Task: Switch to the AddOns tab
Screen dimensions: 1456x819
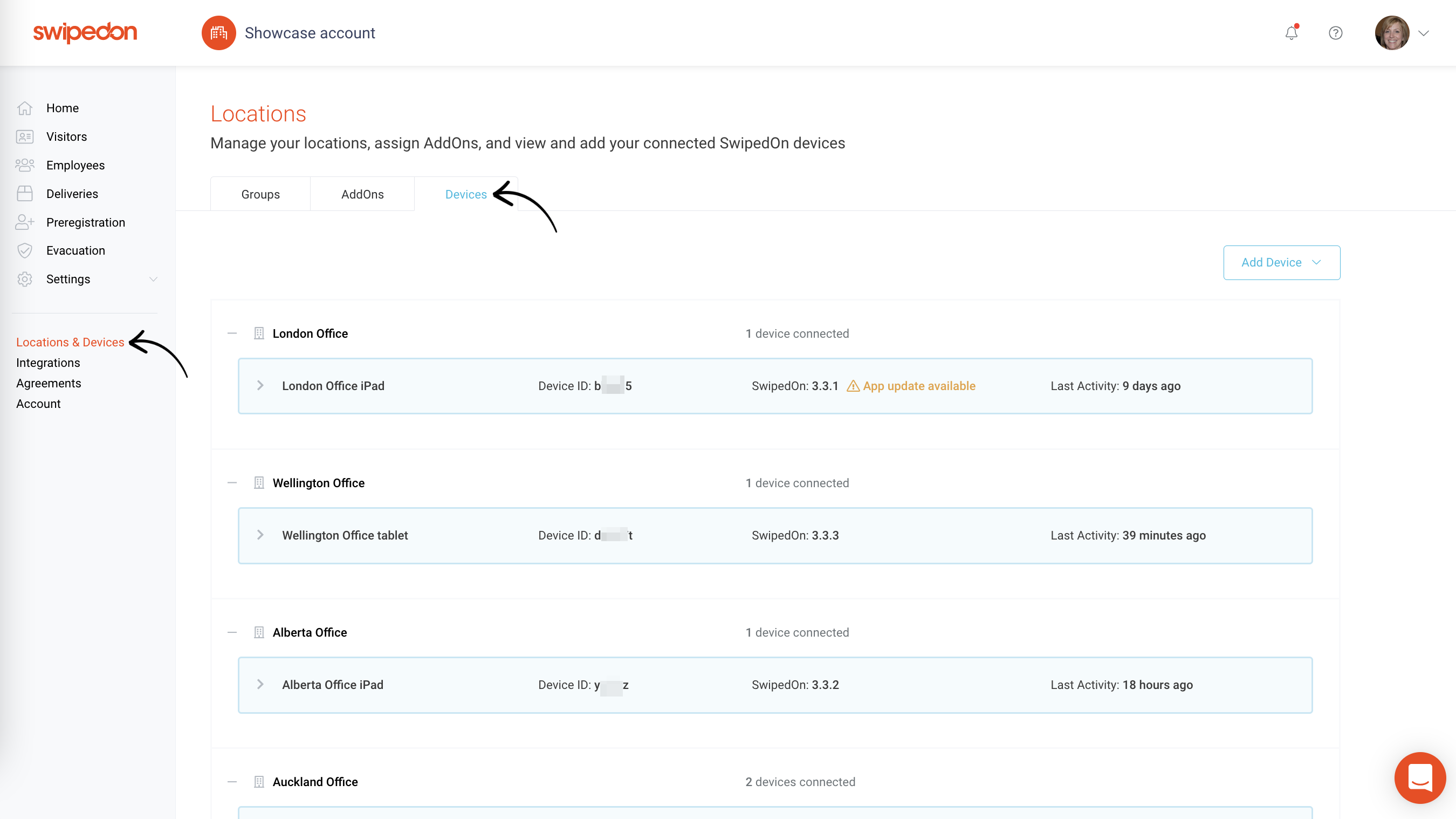Action: 362,194
